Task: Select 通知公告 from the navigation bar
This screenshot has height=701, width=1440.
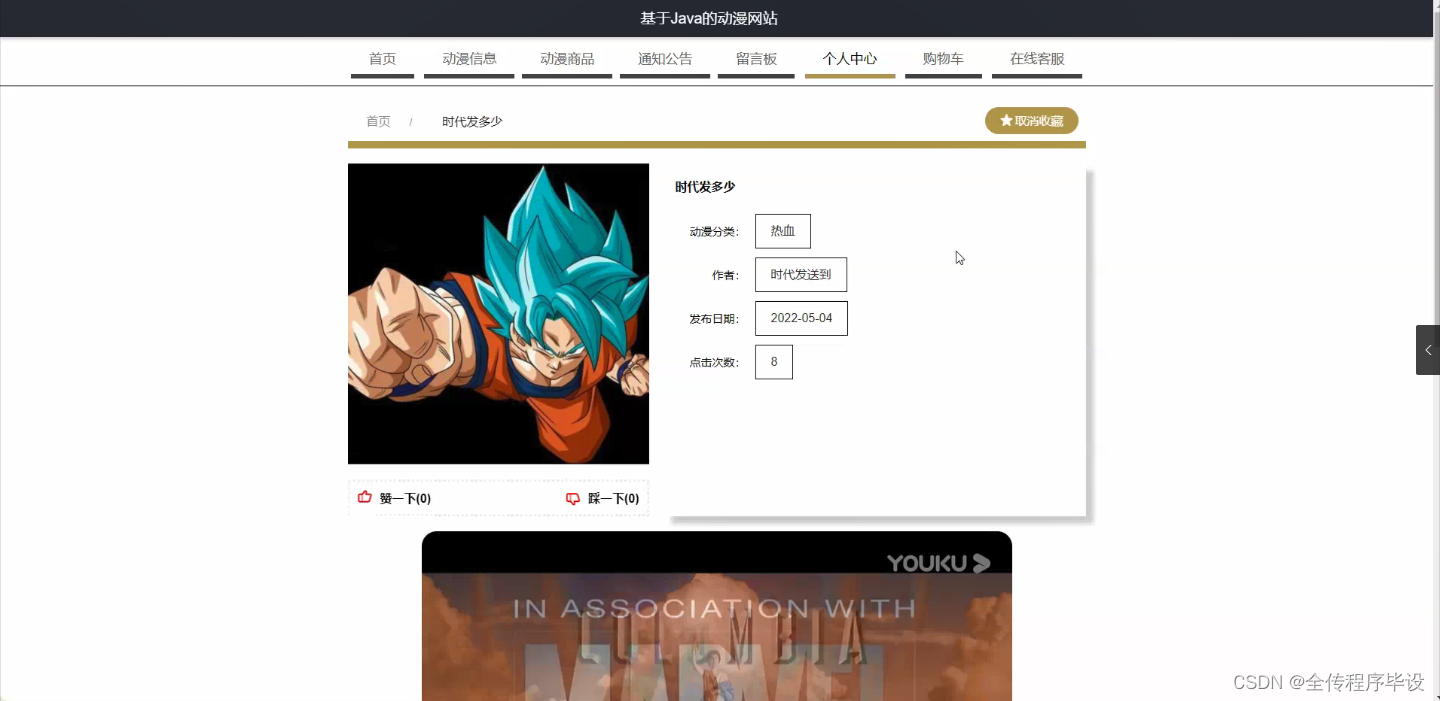Action: (x=664, y=58)
